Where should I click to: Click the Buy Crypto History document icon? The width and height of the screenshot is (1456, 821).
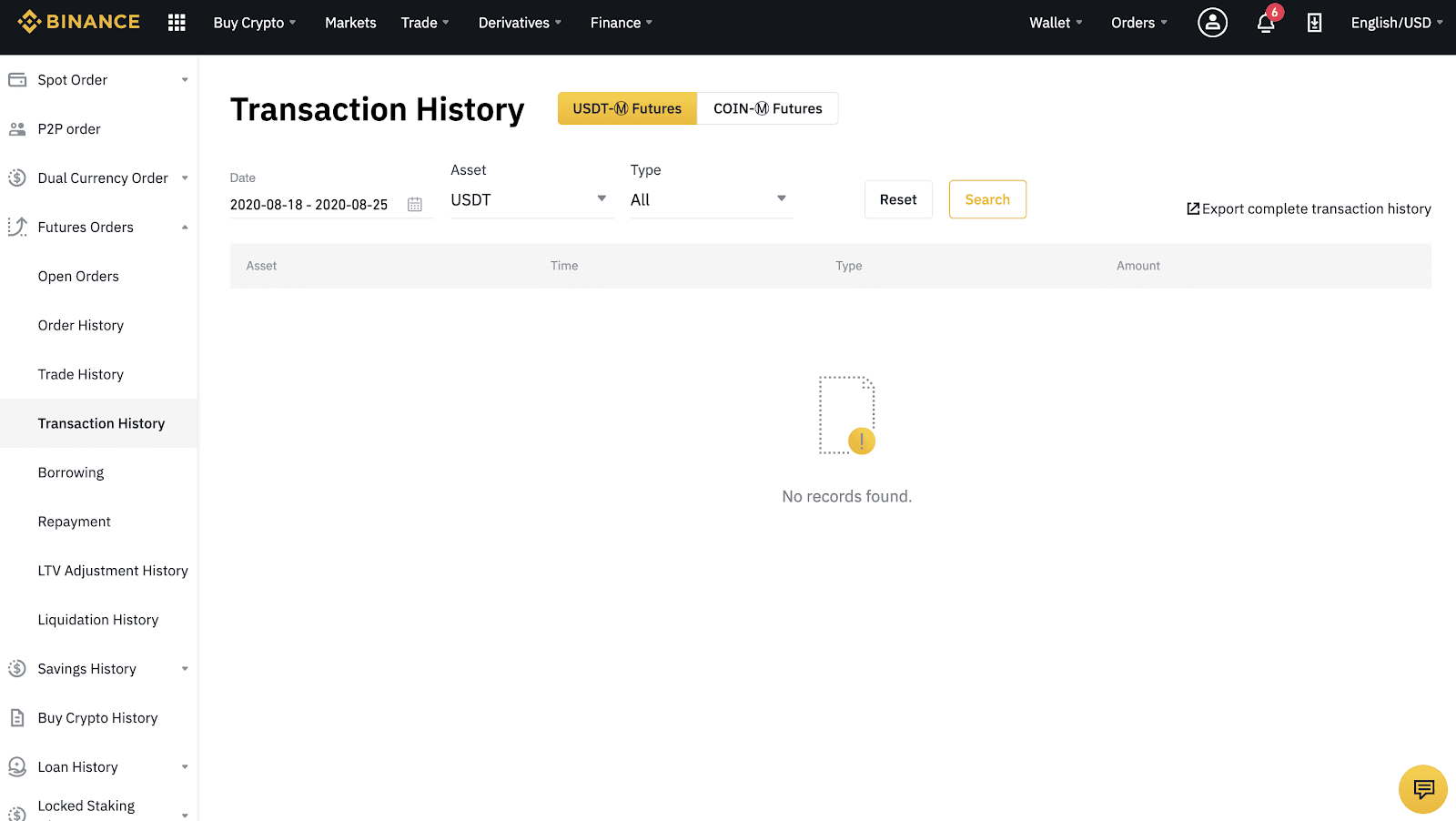[17, 718]
